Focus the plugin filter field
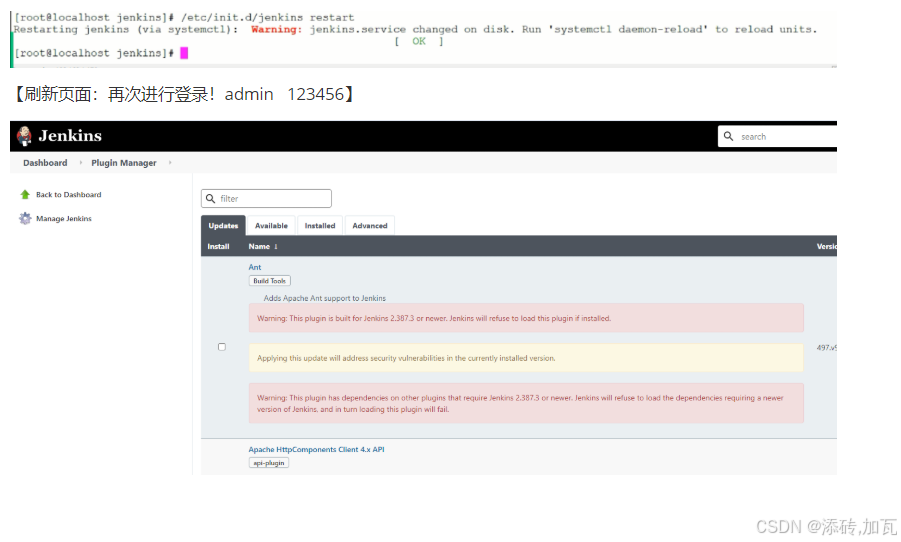Viewport: 901px width, 542px height. pos(266,198)
